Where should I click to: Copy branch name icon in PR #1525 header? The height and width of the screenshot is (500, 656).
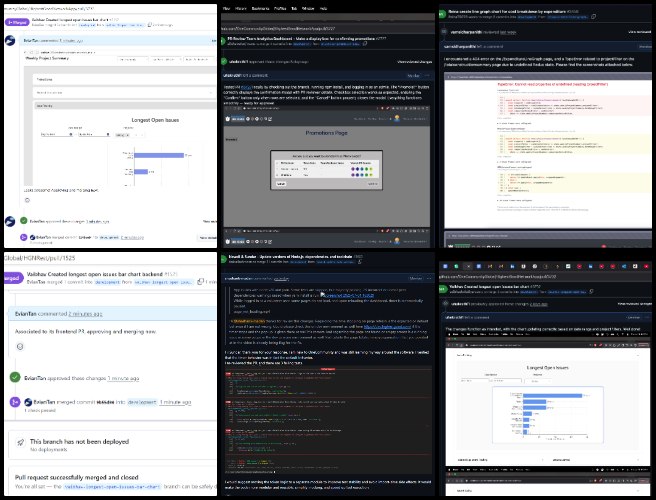(x=200, y=282)
